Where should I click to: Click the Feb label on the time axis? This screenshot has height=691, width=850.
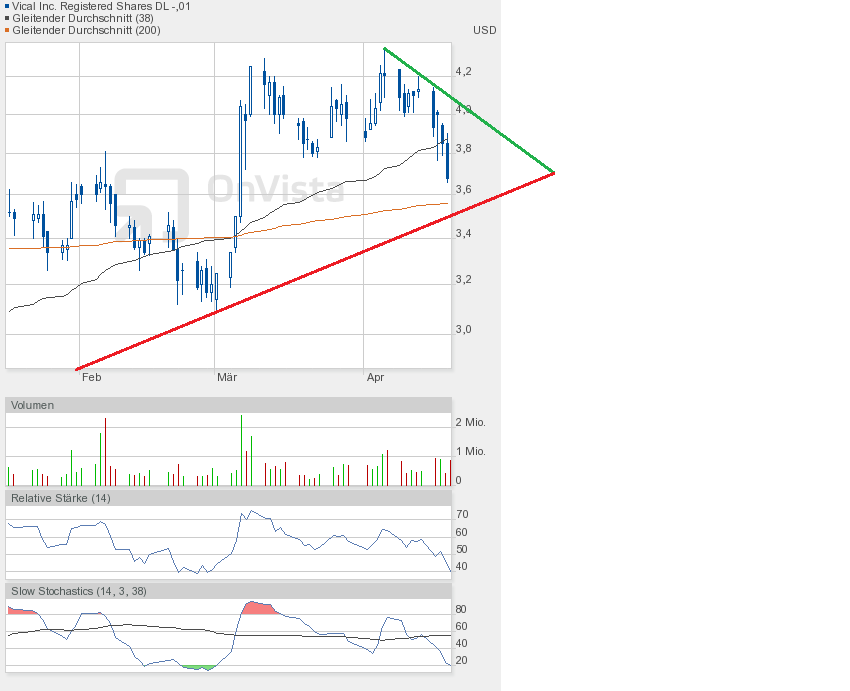point(91,377)
